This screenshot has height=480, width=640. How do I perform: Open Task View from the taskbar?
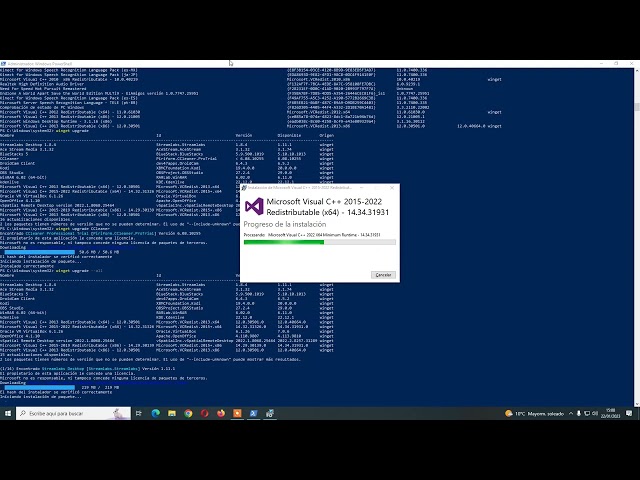pos(139,413)
